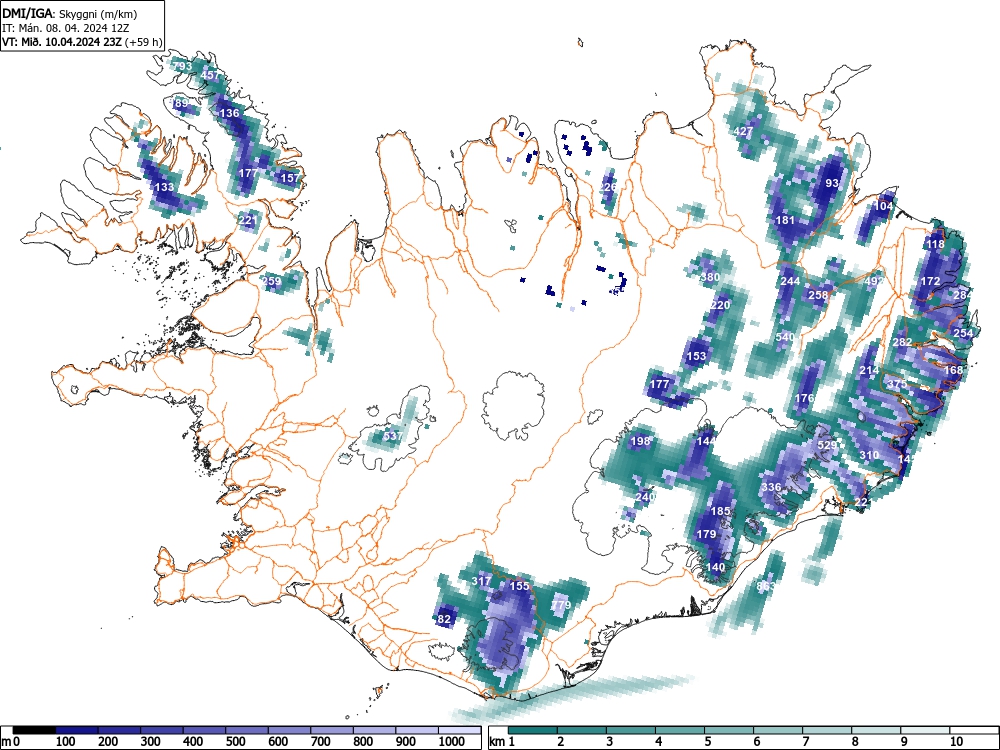Click the '172' visibility value on the map

tap(930, 281)
